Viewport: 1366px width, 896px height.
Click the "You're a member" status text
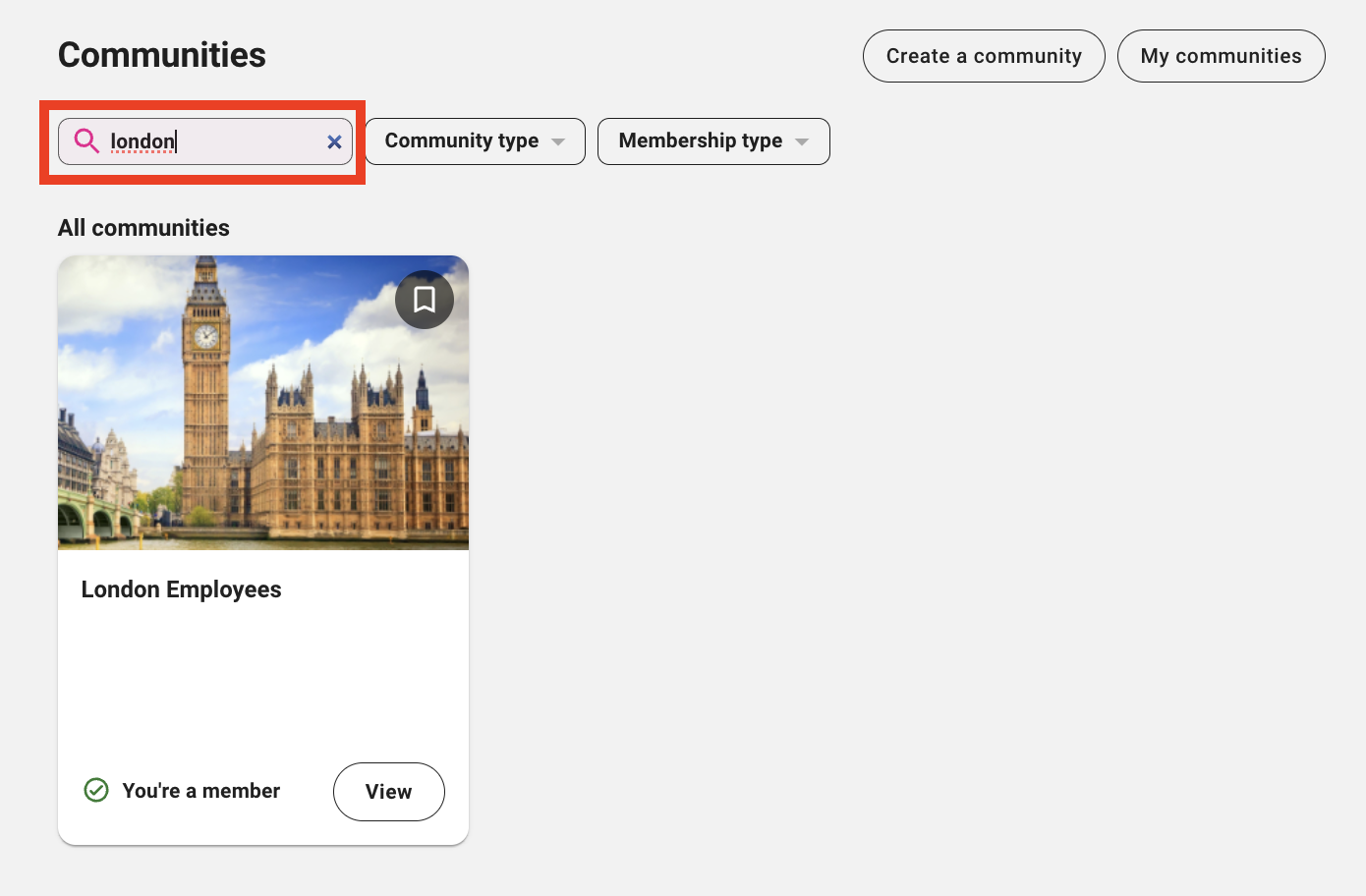200,791
